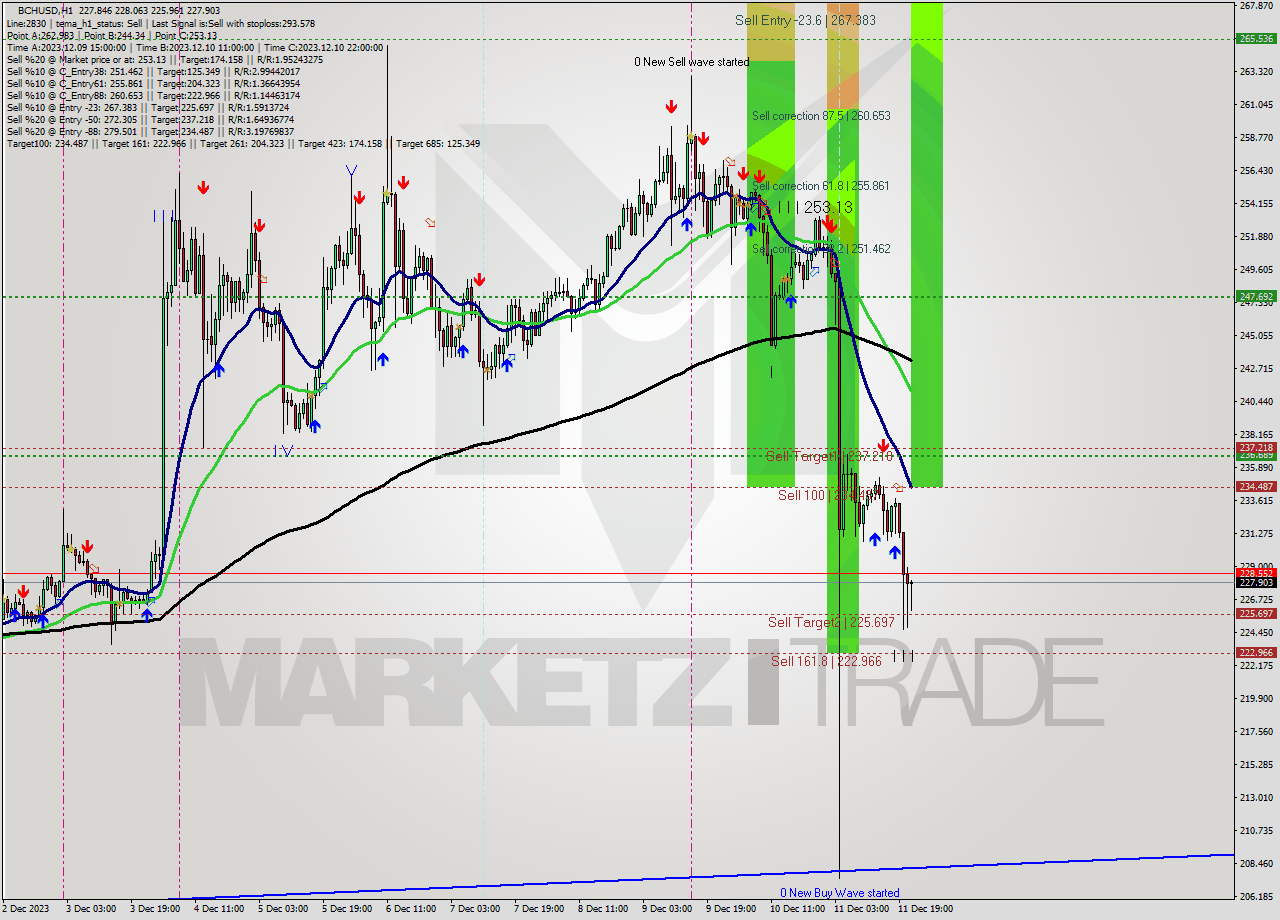Click the '10 Dec 11:00' time axis label
This screenshot has height=920, width=1280.
click(797, 909)
